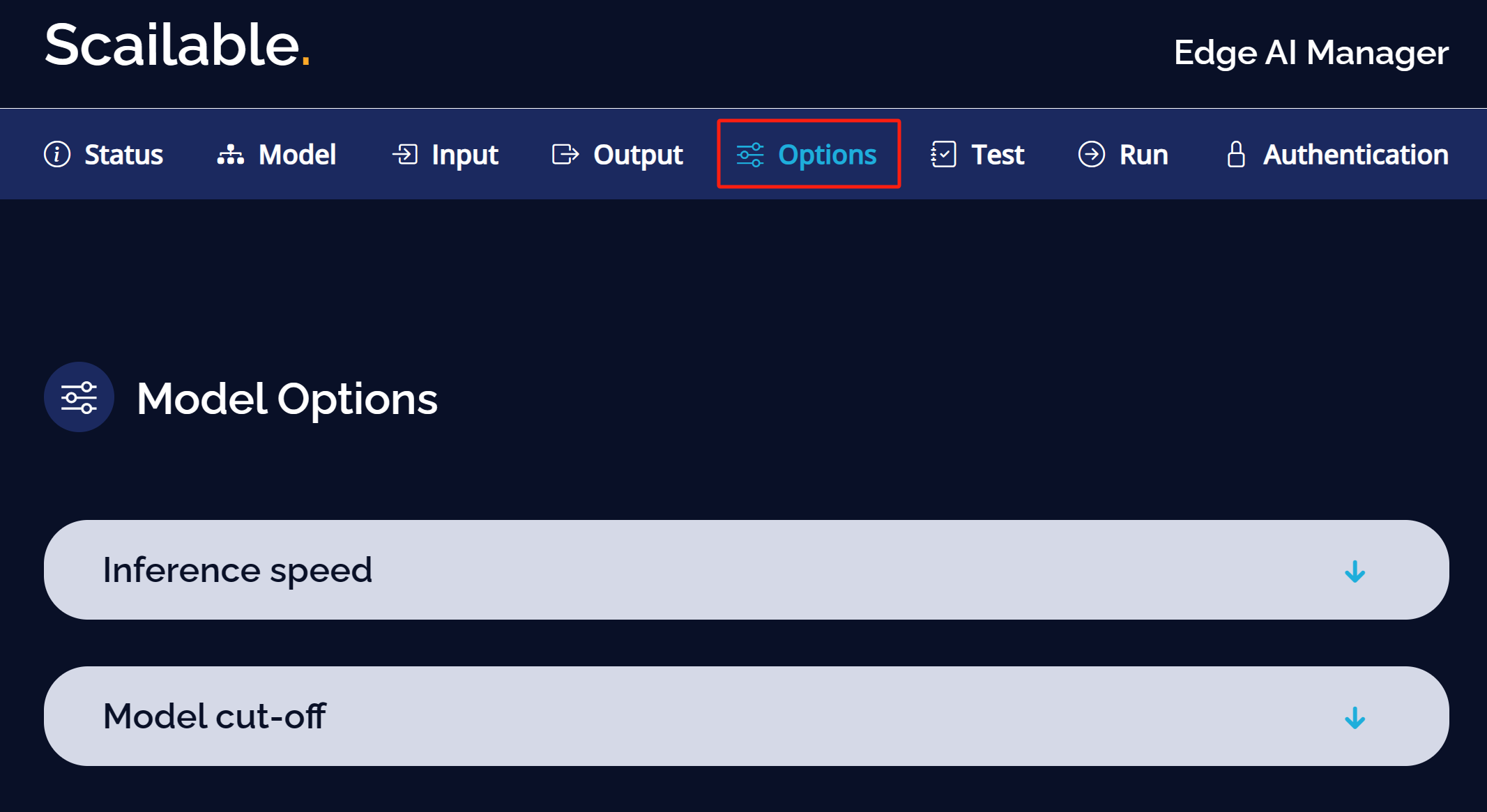The height and width of the screenshot is (812, 1487).
Task: Go to the Input tab
Action: (445, 155)
